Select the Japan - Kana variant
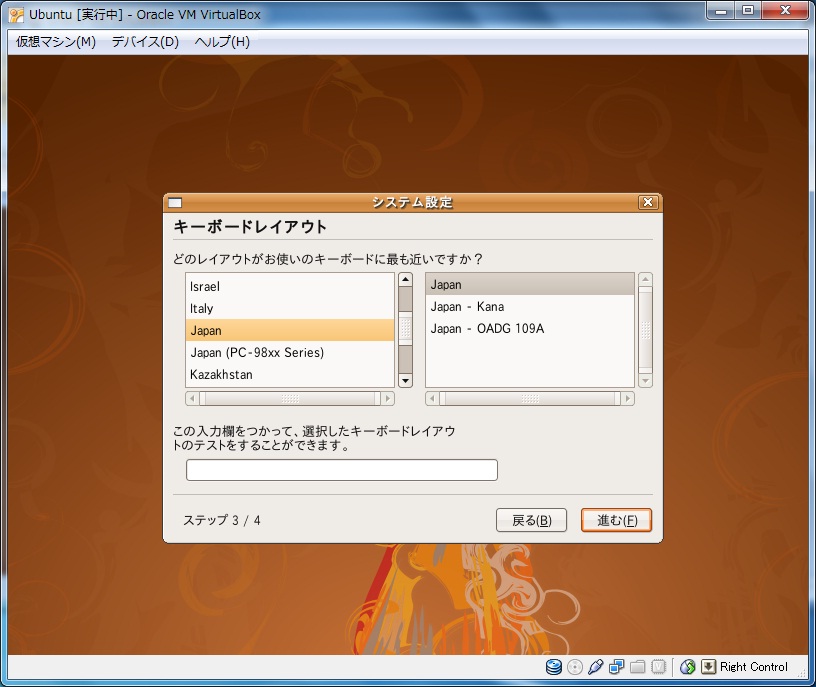This screenshot has width=816, height=687. click(x=530, y=307)
